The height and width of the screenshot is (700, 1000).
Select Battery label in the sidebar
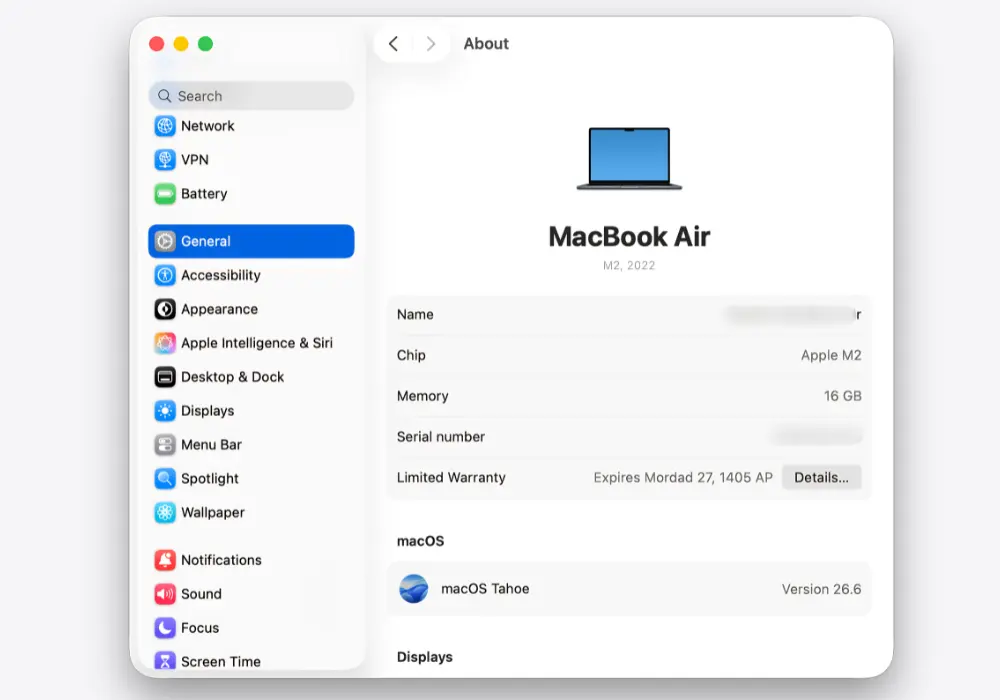(x=204, y=194)
